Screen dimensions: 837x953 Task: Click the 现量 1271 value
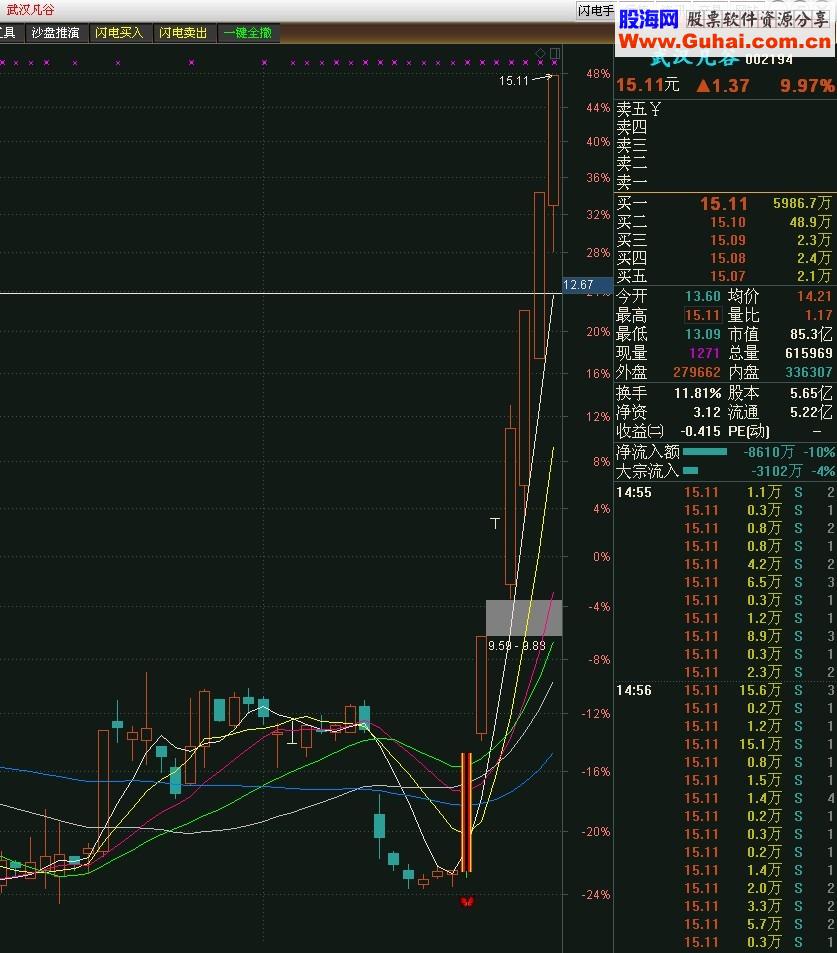pos(704,353)
